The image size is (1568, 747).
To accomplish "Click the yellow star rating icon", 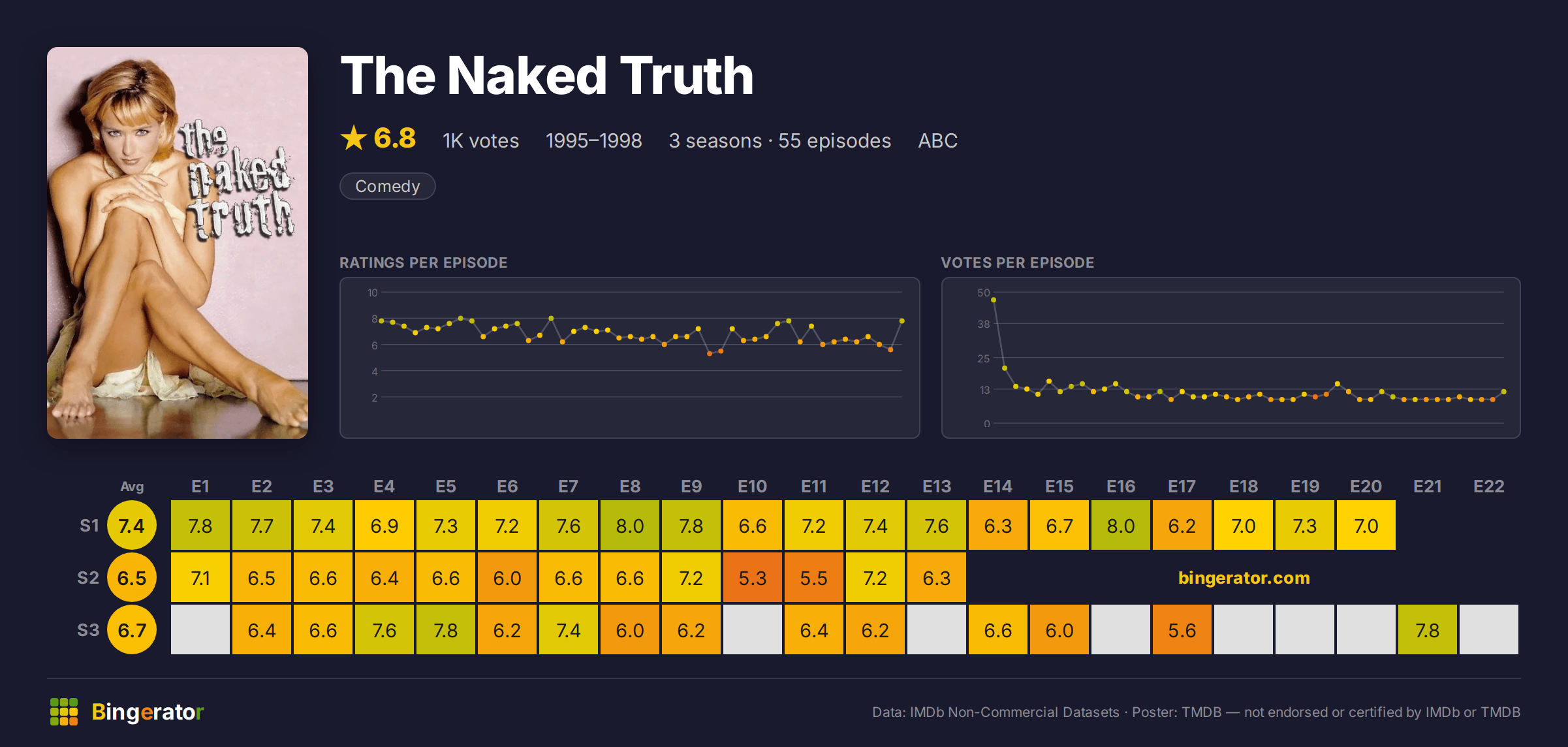I will point(354,138).
